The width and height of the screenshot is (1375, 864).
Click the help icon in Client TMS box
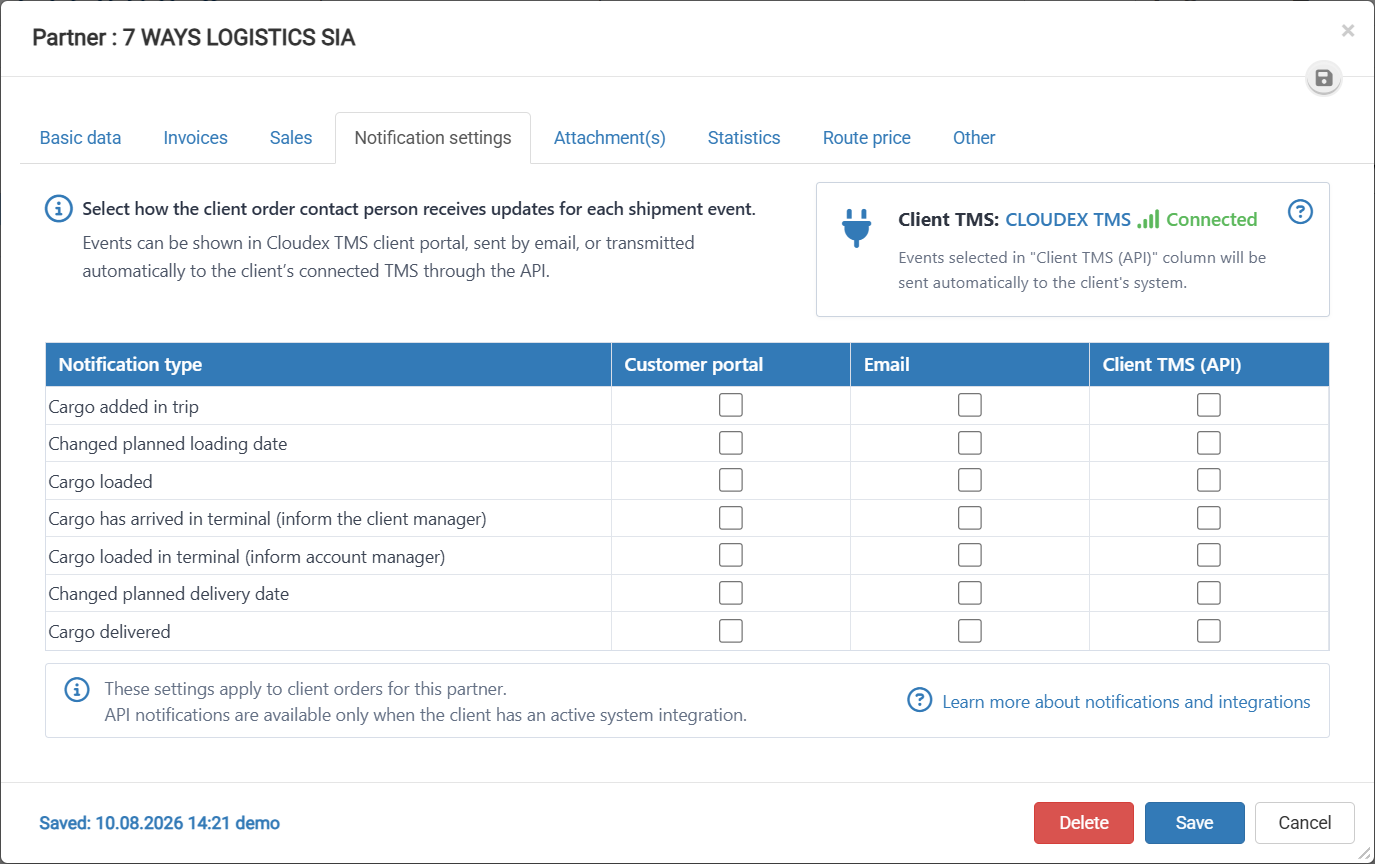(x=1300, y=212)
